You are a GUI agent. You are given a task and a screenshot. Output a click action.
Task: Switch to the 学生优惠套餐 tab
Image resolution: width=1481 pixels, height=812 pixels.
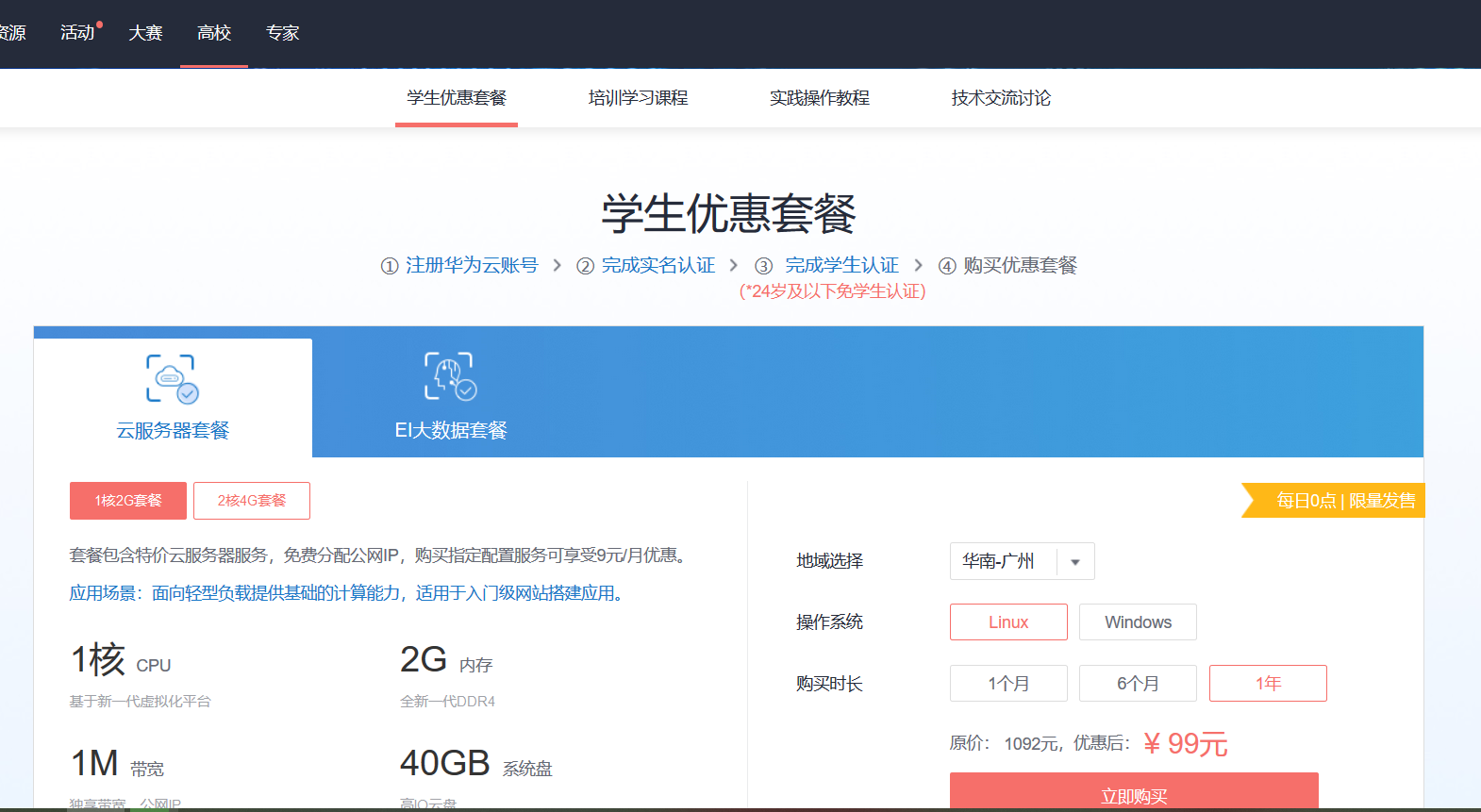[457, 98]
